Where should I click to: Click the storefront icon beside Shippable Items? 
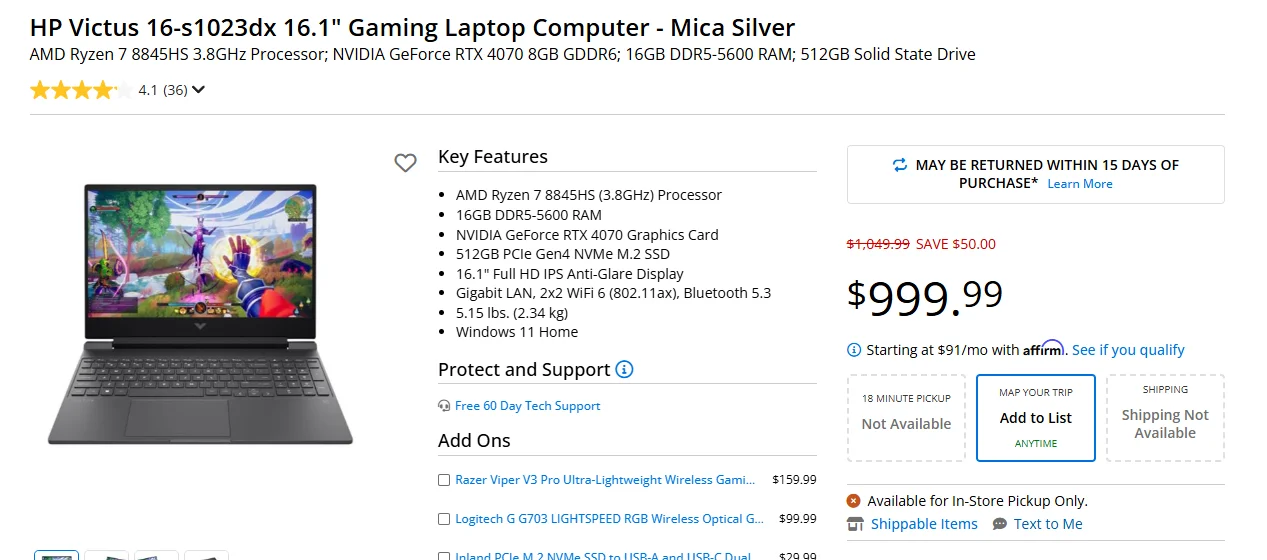click(855, 524)
